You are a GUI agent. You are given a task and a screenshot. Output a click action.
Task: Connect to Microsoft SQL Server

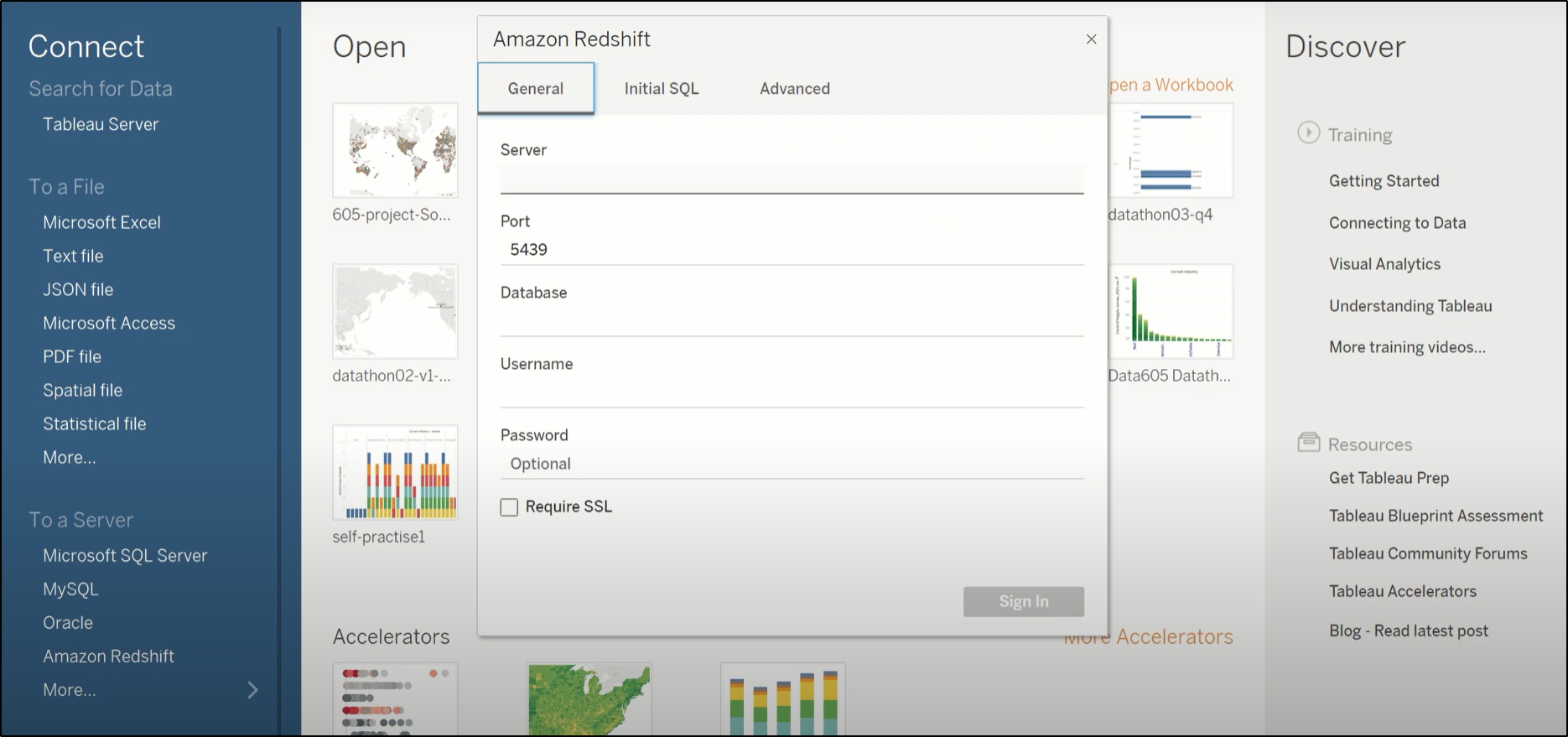[x=125, y=555]
